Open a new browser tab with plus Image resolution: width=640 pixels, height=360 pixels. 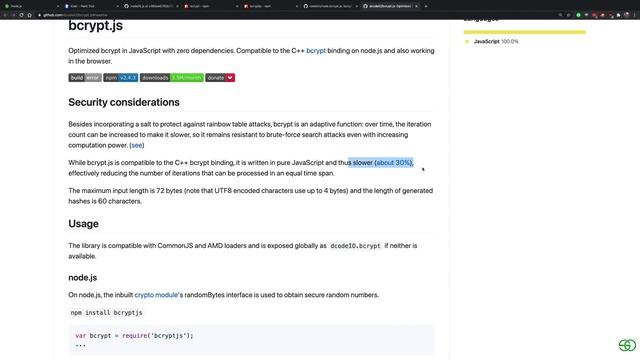coord(426,6)
